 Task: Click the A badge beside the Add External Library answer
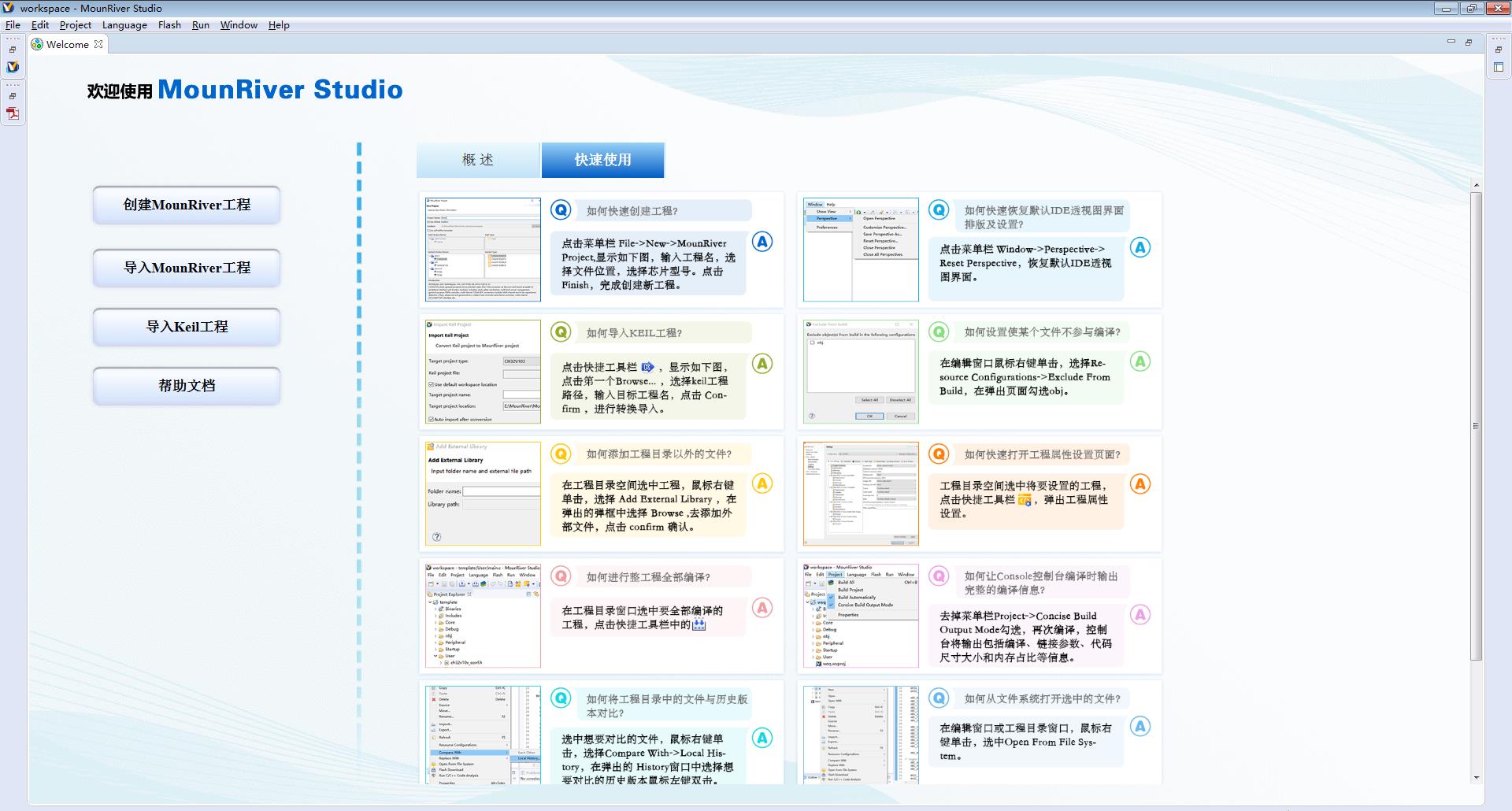(762, 483)
